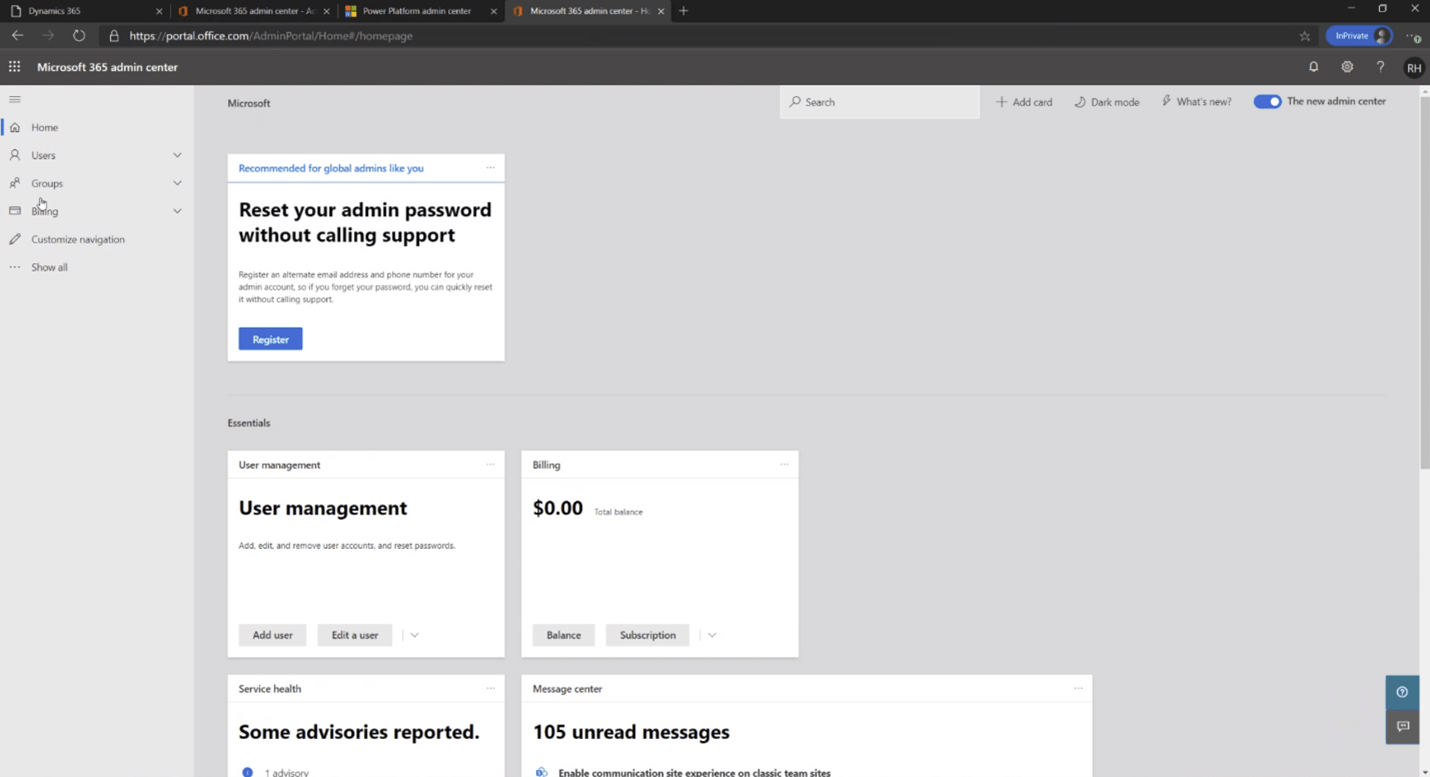This screenshot has width=1430, height=777.
Task: Click the $0.00 total balance amount
Action: [x=558, y=508]
